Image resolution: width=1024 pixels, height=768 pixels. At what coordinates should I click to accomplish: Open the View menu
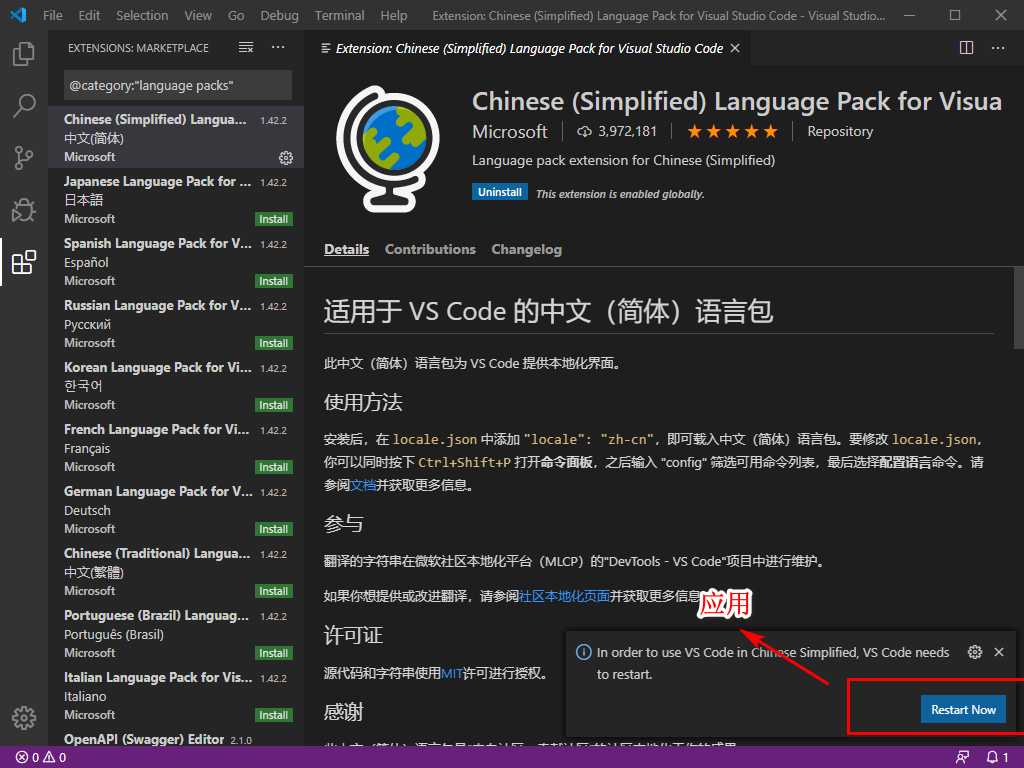[198, 15]
